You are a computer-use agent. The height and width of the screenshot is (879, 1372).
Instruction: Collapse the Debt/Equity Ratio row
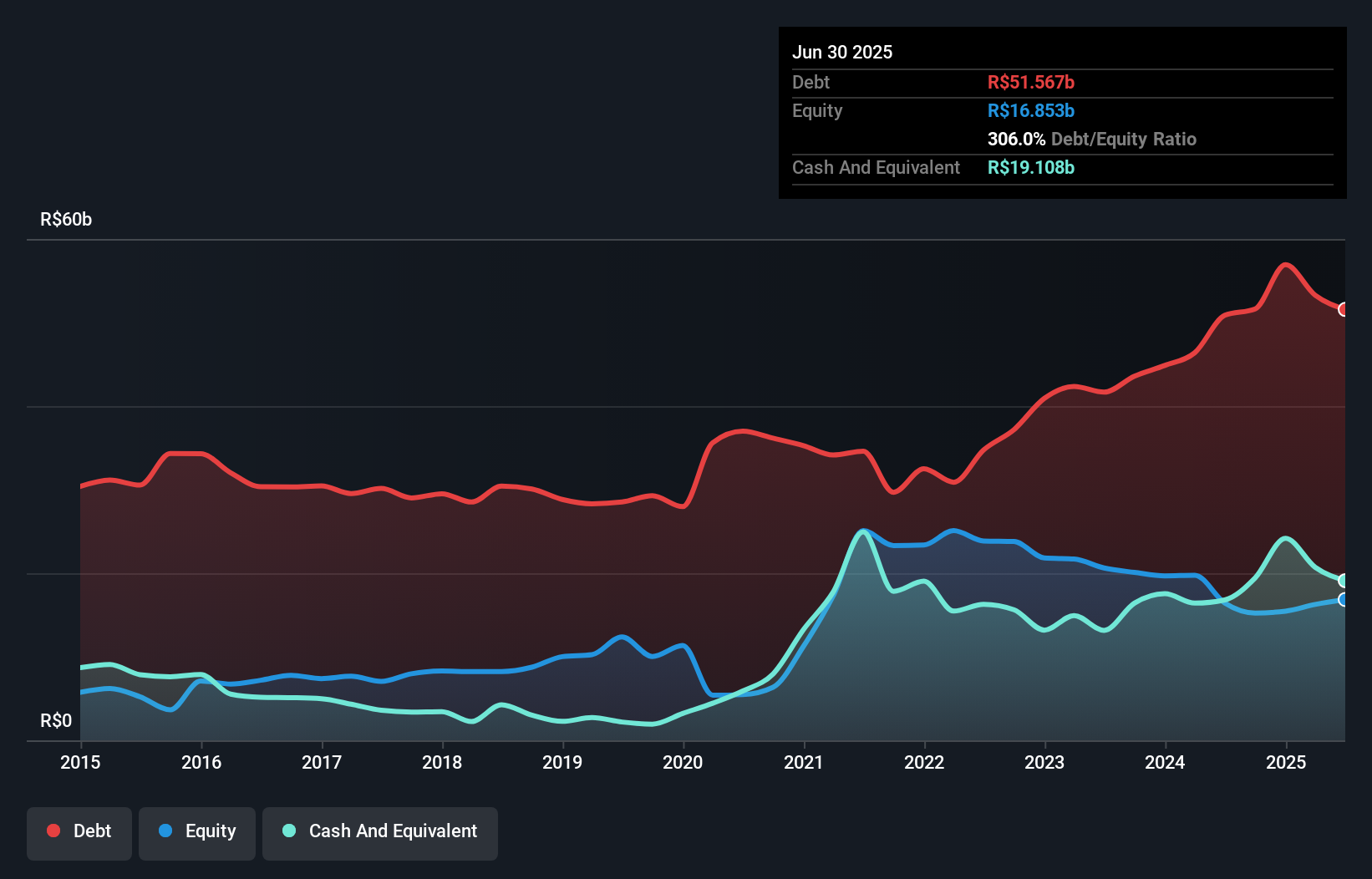pyautogui.click(x=1092, y=139)
